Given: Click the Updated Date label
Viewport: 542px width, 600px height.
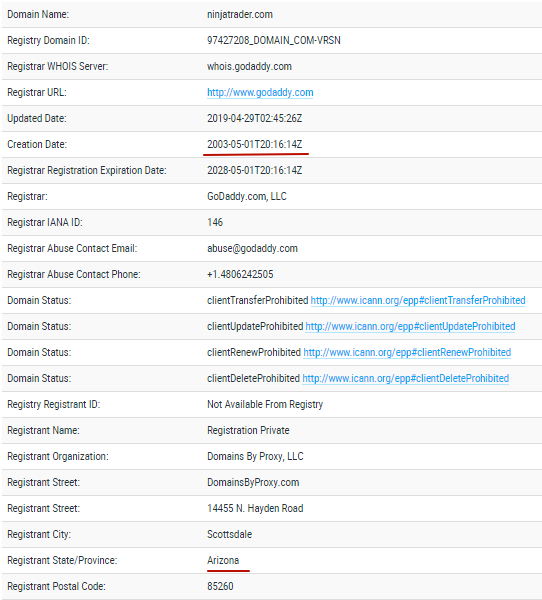Looking at the screenshot, I should tap(37, 118).
